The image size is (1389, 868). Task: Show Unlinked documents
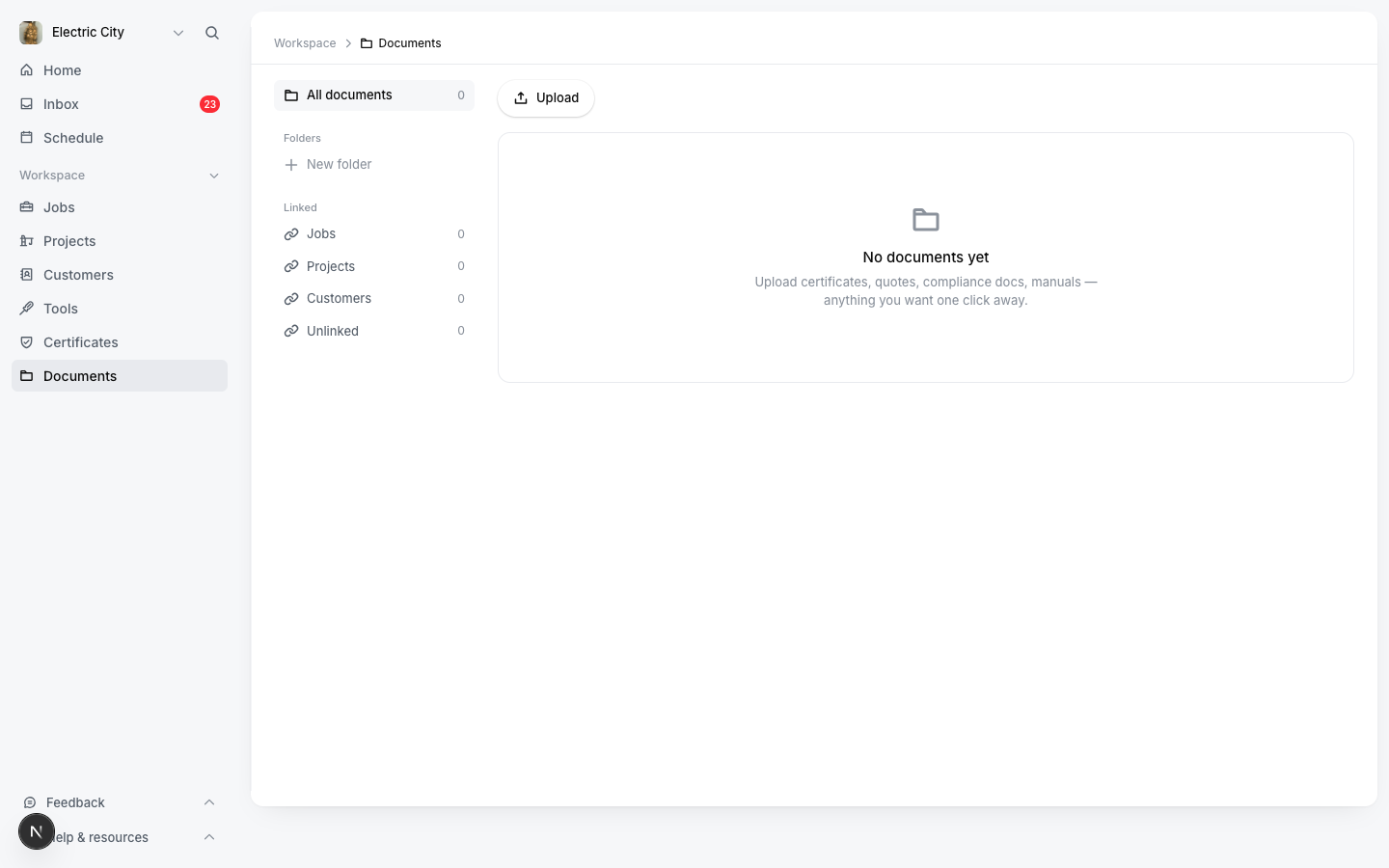(374, 331)
